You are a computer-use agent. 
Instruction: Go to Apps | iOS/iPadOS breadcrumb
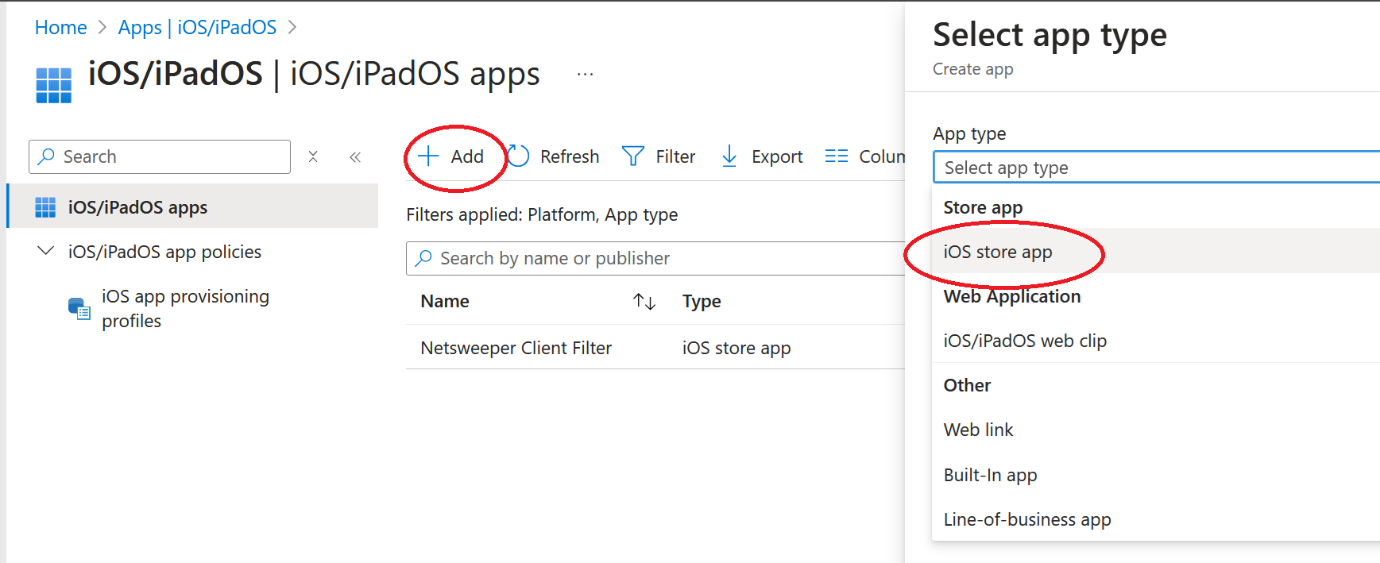pos(197,28)
